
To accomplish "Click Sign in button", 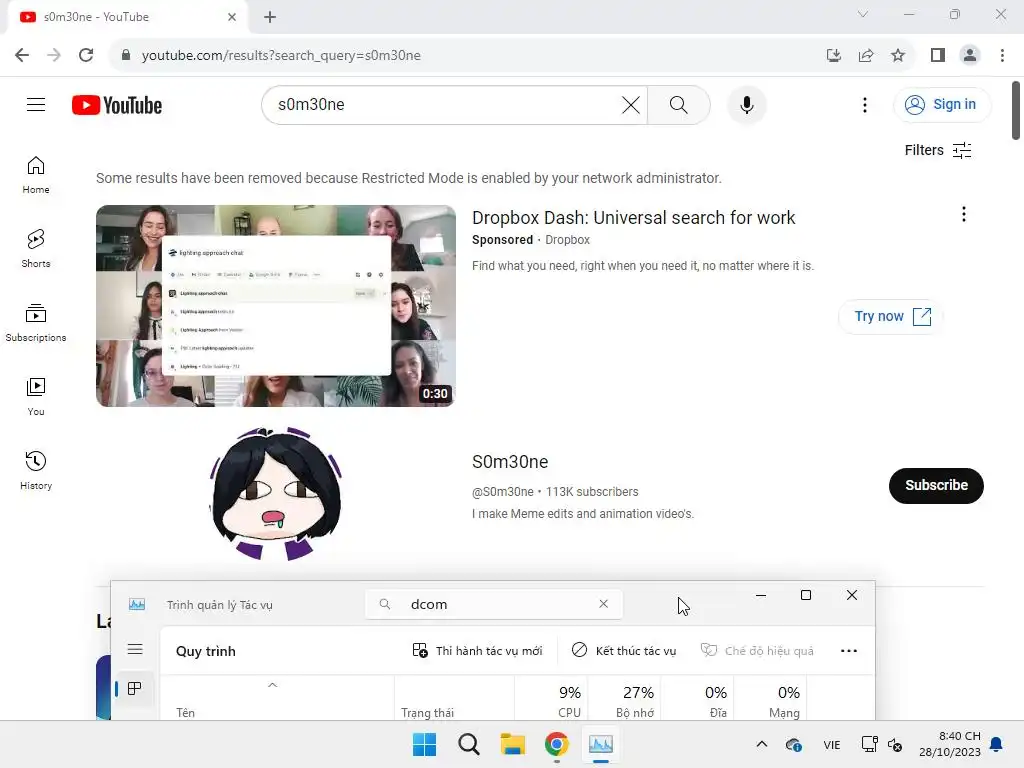I will pos(941,104).
